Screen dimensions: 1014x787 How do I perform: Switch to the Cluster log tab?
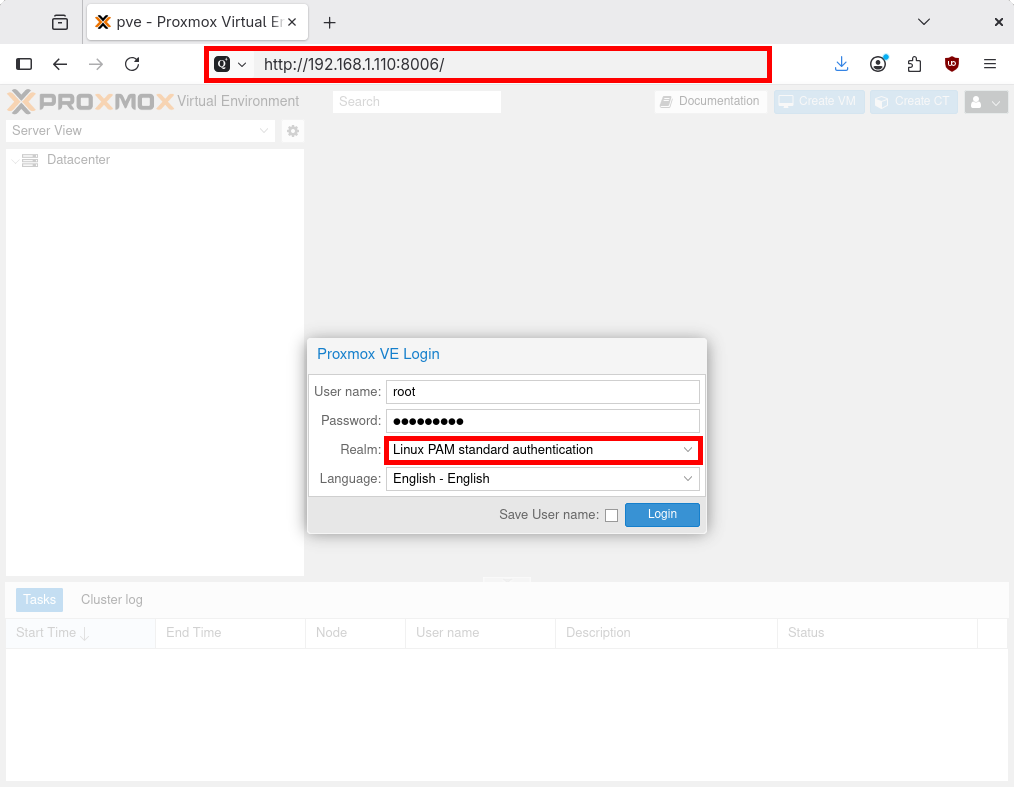coord(111,599)
